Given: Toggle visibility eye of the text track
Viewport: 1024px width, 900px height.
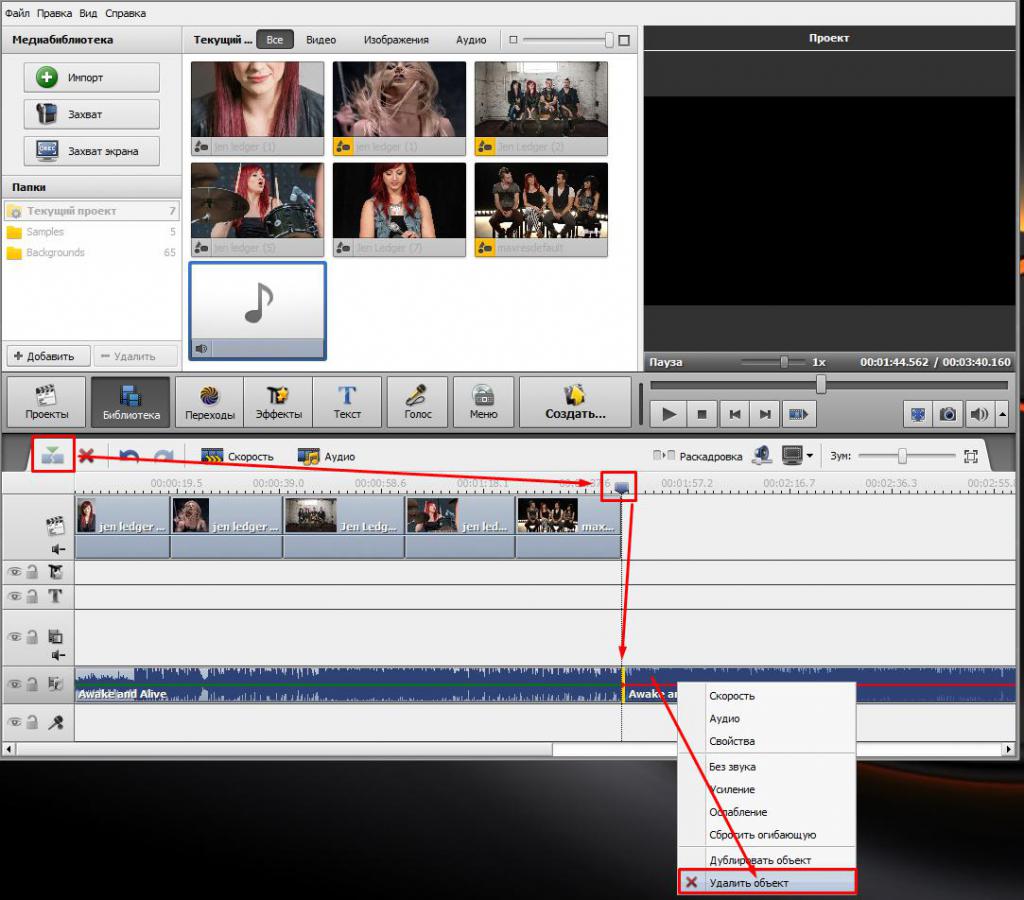Looking at the screenshot, I should coord(14,596).
